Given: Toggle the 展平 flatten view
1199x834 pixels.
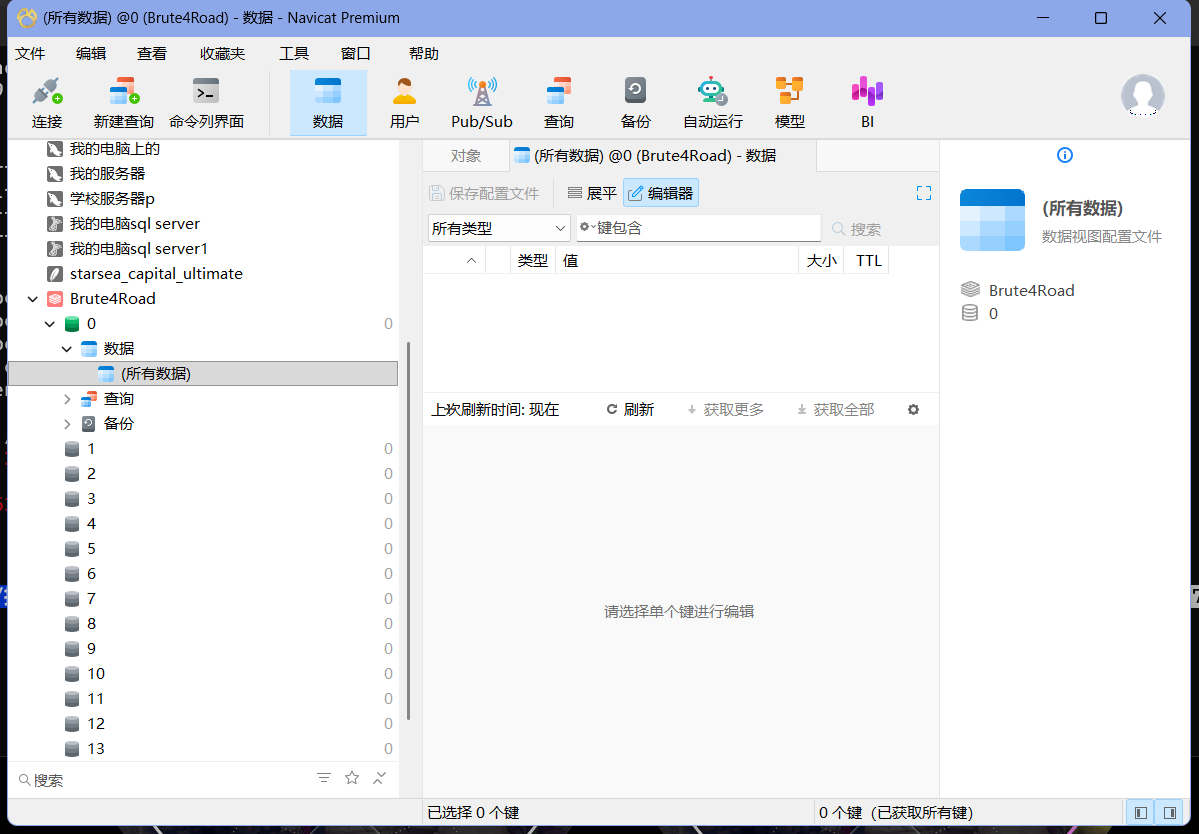Looking at the screenshot, I should point(592,193).
